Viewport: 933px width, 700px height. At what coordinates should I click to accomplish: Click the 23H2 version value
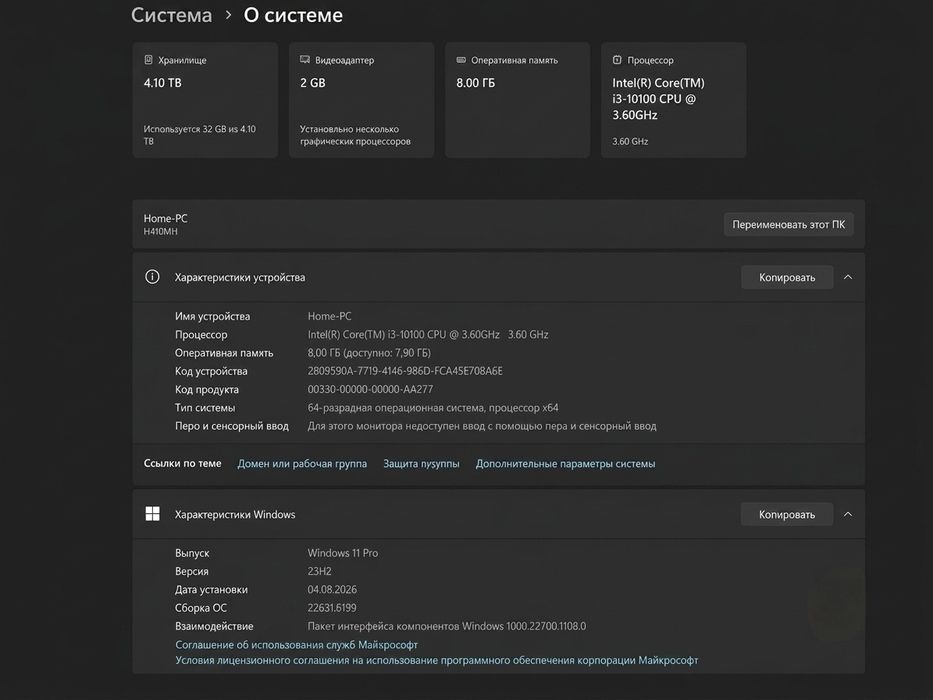point(320,571)
